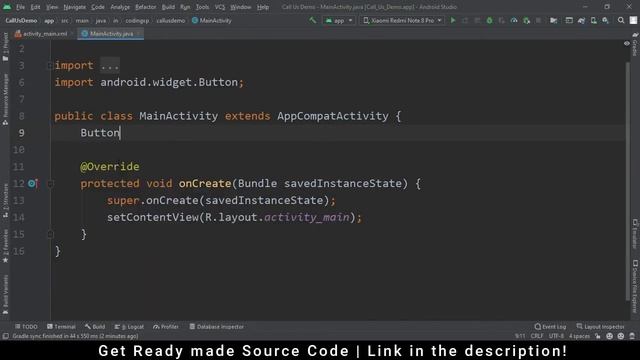Viewport: 640px width, 360px height.
Task: Open the Terminal tool window
Action: [x=61, y=327]
